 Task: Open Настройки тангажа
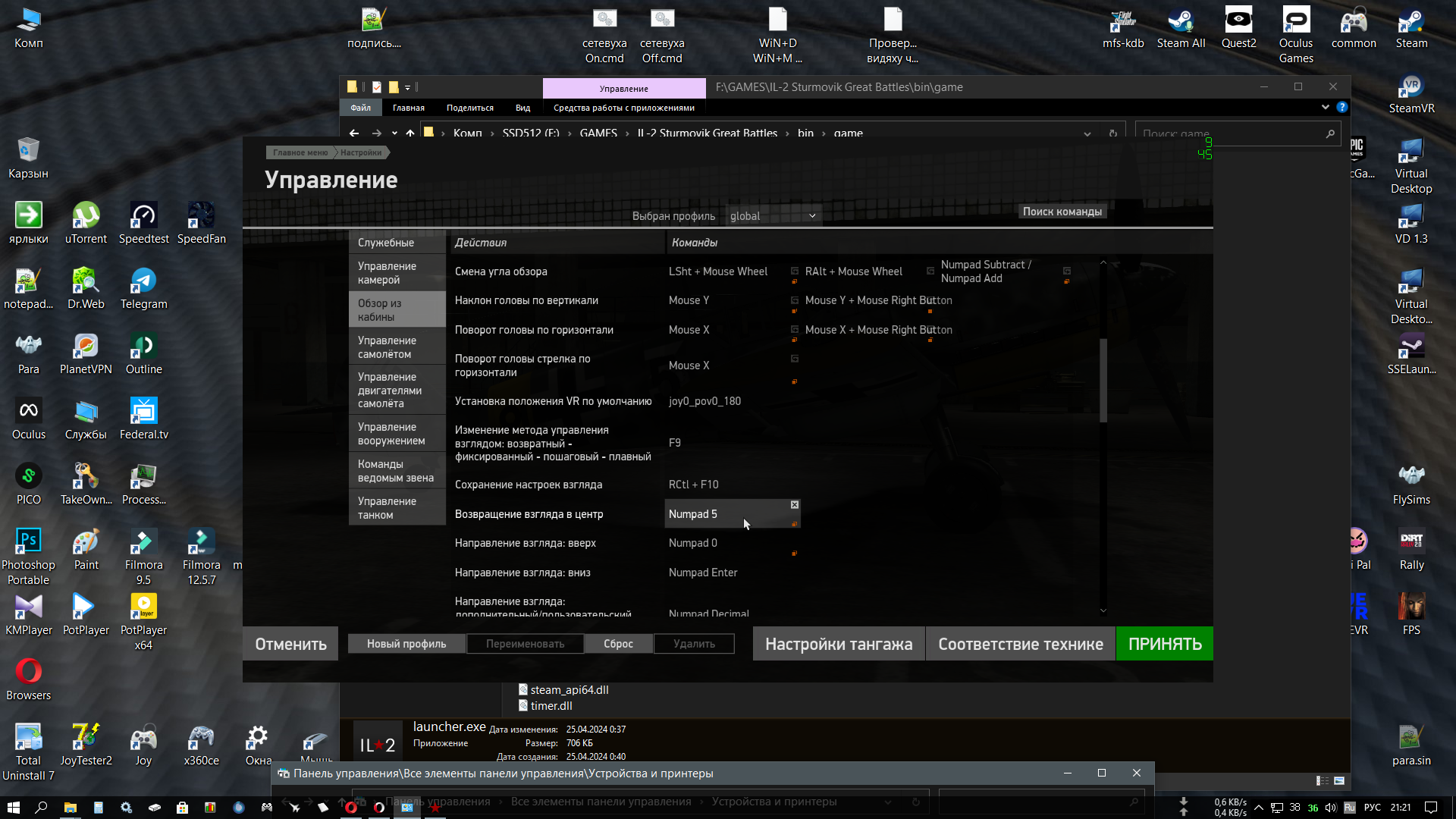pyautogui.click(x=839, y=644)
